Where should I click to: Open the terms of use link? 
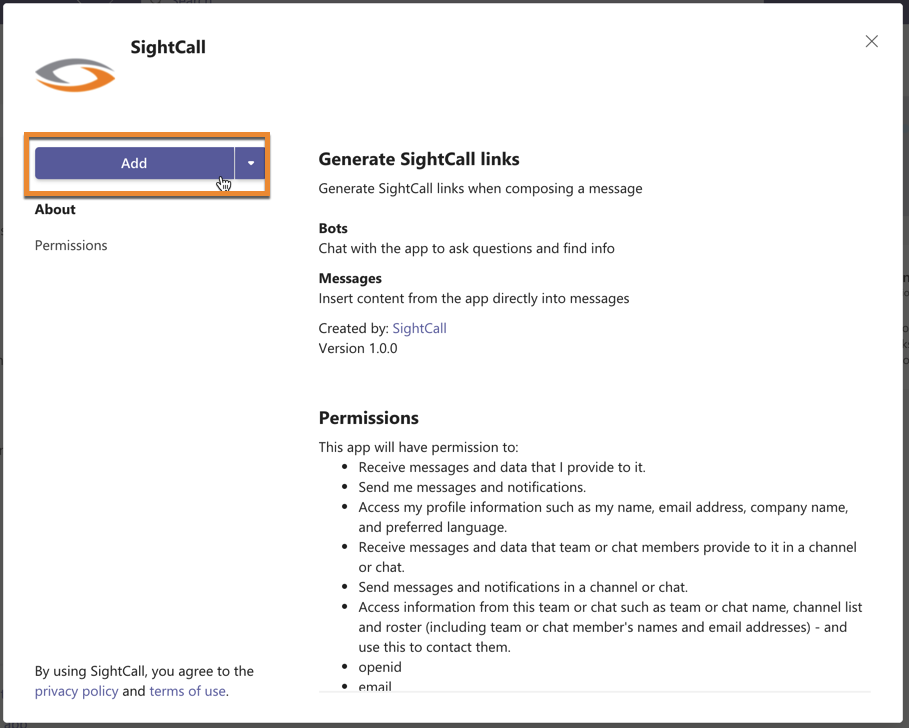point(188,691)
